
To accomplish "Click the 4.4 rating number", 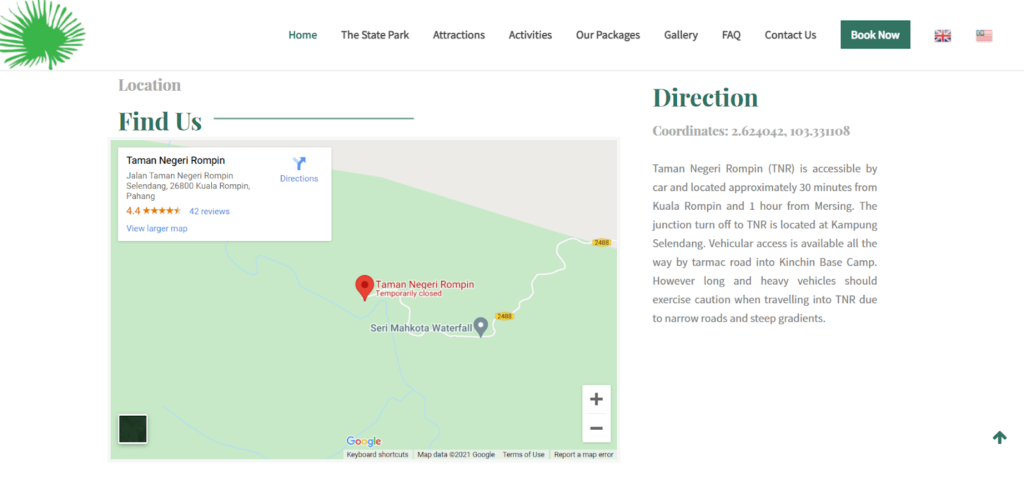I will pyautogui.click(x=133, y=211).
